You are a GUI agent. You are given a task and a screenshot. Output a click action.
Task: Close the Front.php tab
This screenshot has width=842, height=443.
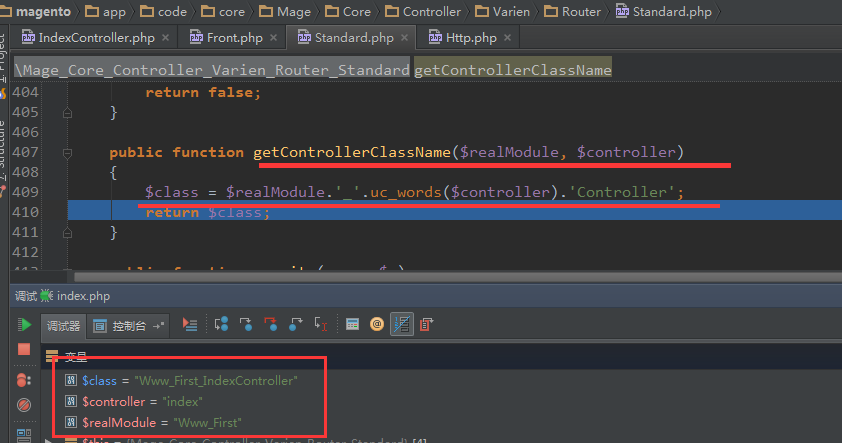click(x=273, y=38)
